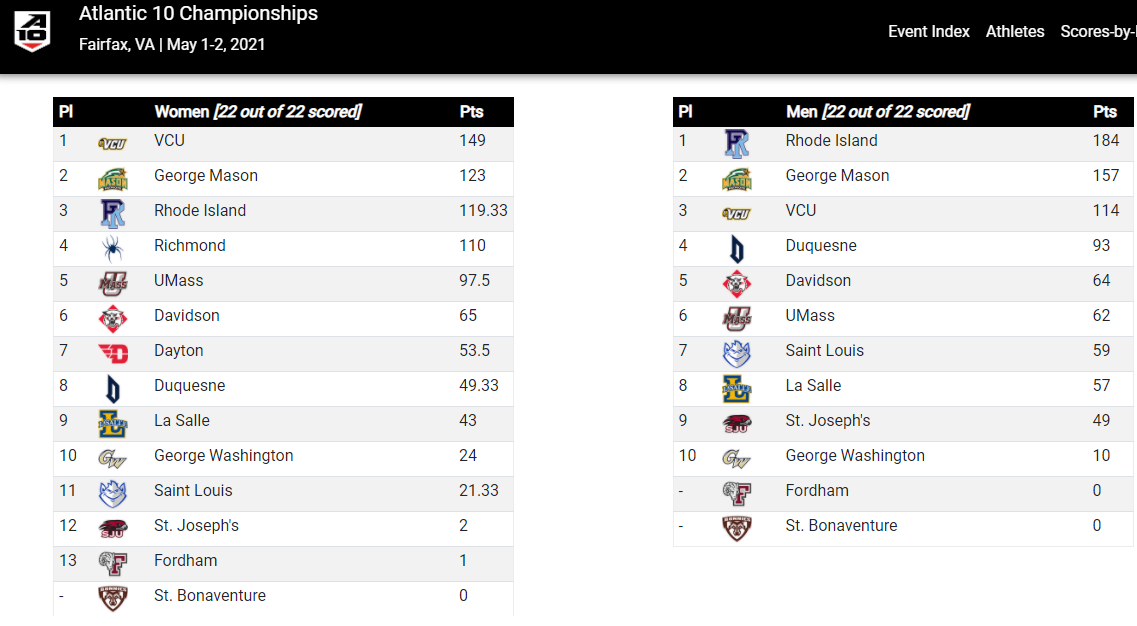Open the Athletes menu item
This screenshot has height=626, width=1137.
pos(1014,32)
